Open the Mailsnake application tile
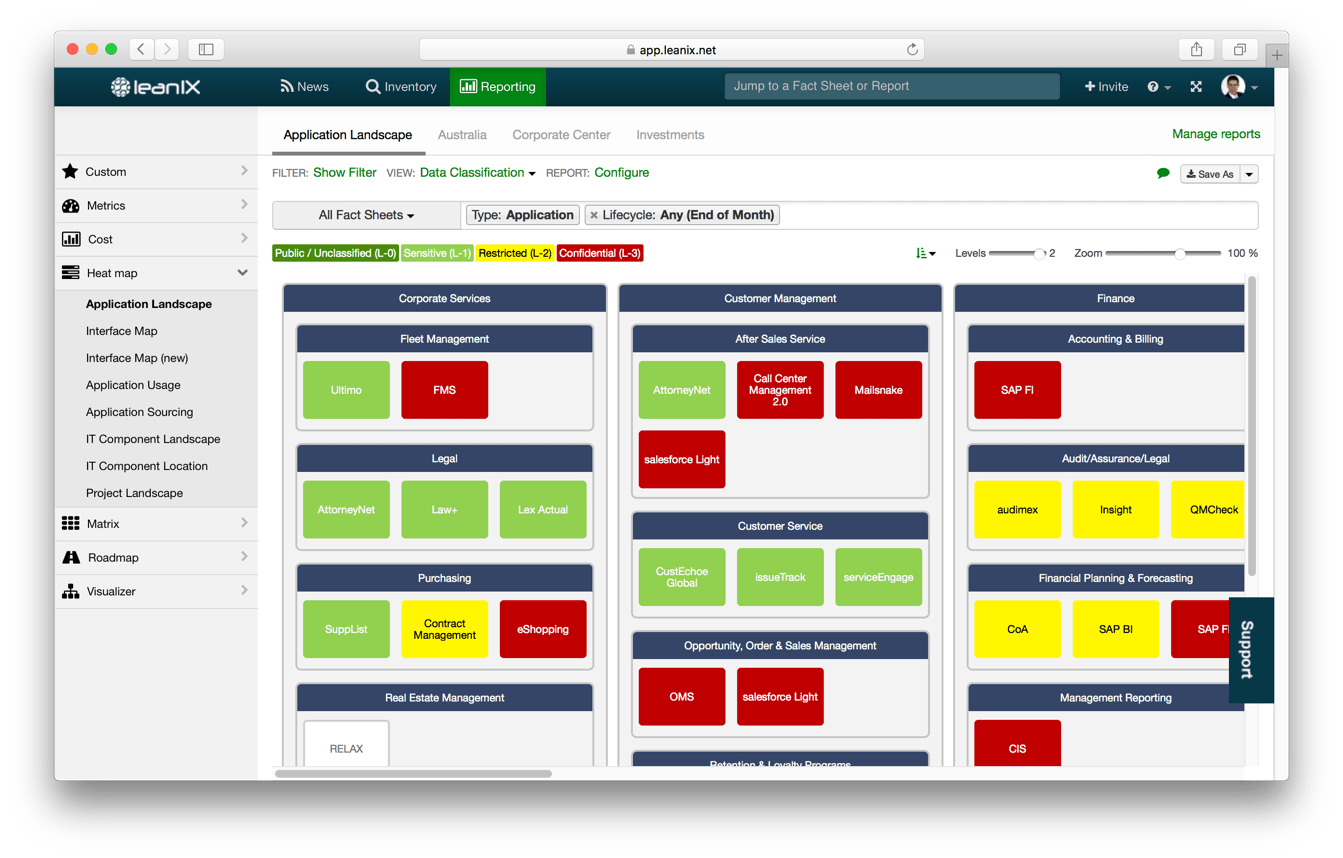Image resolution: width=1343 pixels, height=858 pixels. [x=878, y=390]
